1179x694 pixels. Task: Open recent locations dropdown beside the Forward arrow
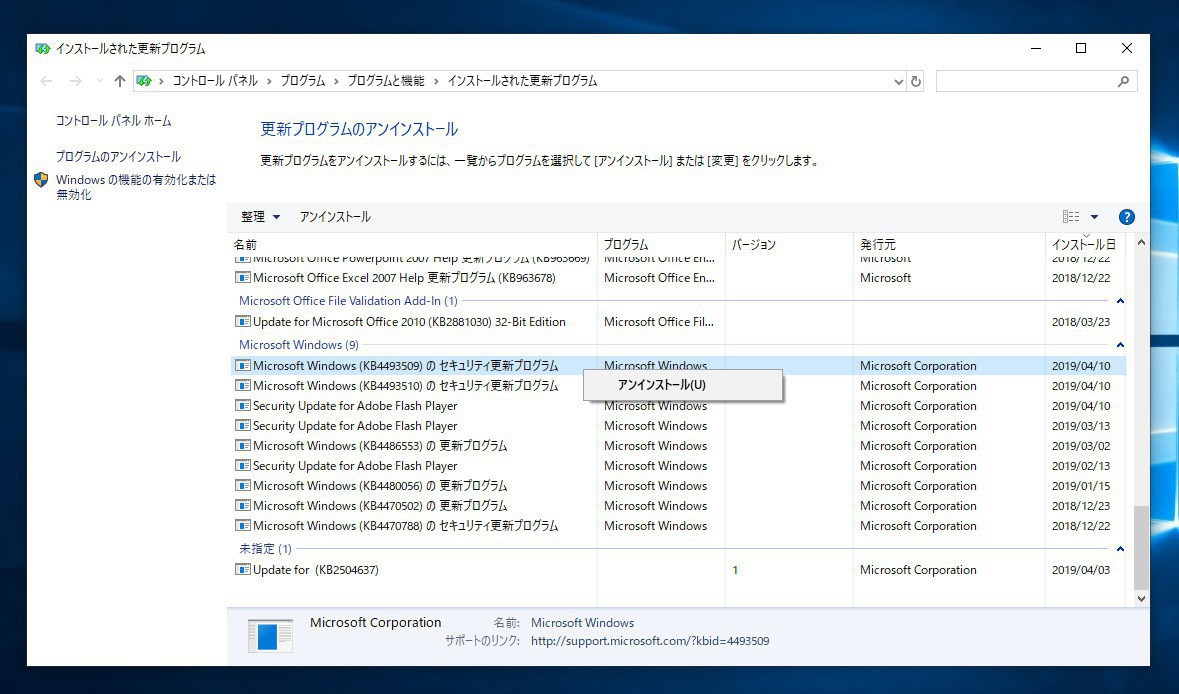click(x=99, y=81)
